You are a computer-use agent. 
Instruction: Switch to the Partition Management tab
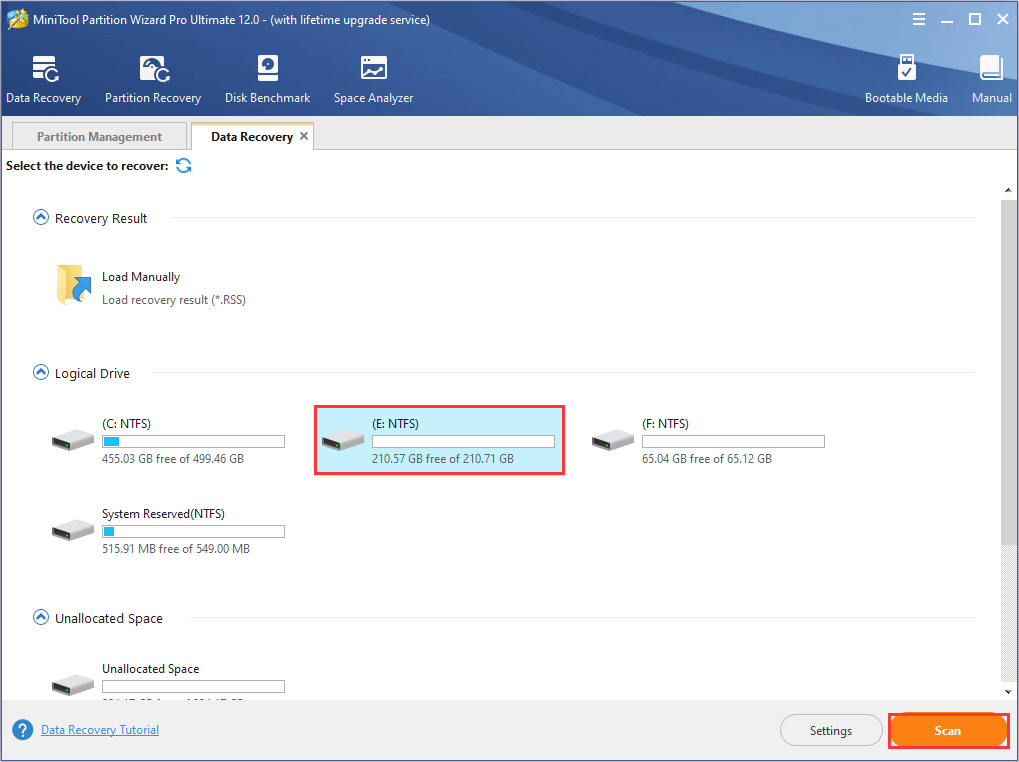pyautogui.click(x=99, y=136)
